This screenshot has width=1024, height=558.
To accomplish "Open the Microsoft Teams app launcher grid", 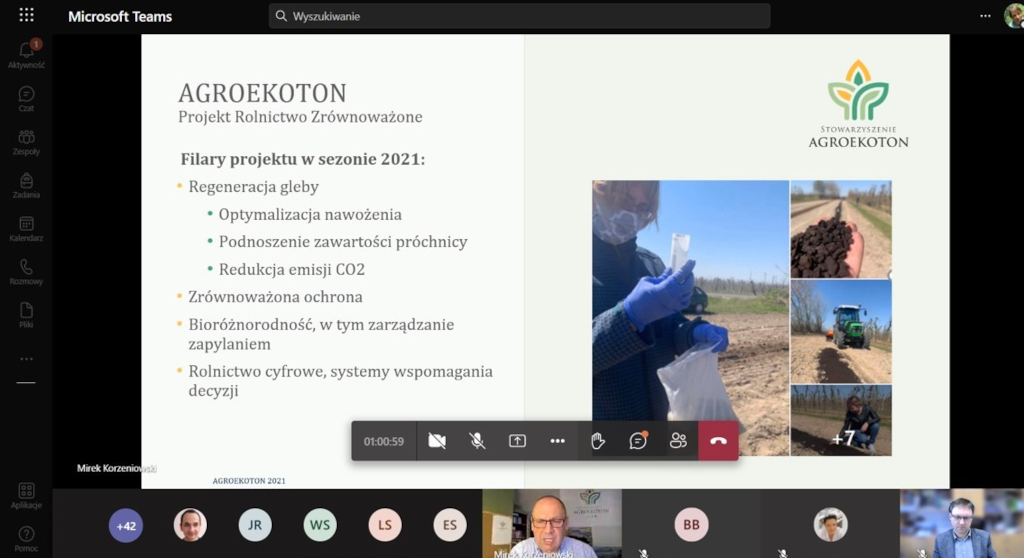I will pyautogui.click(x=26, y=15).
